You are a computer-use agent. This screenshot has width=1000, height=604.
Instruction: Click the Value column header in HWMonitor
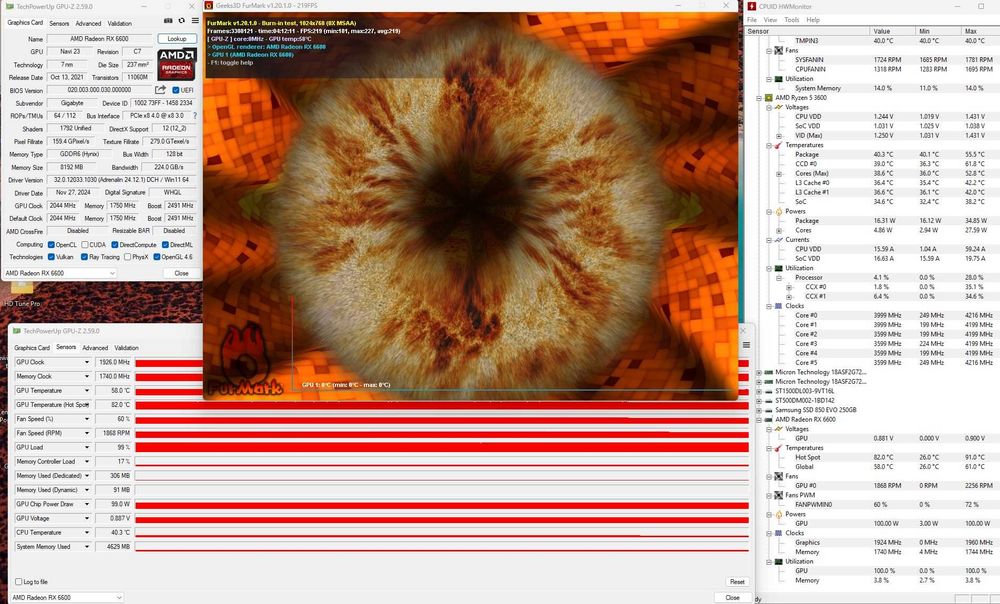(892, 31)
